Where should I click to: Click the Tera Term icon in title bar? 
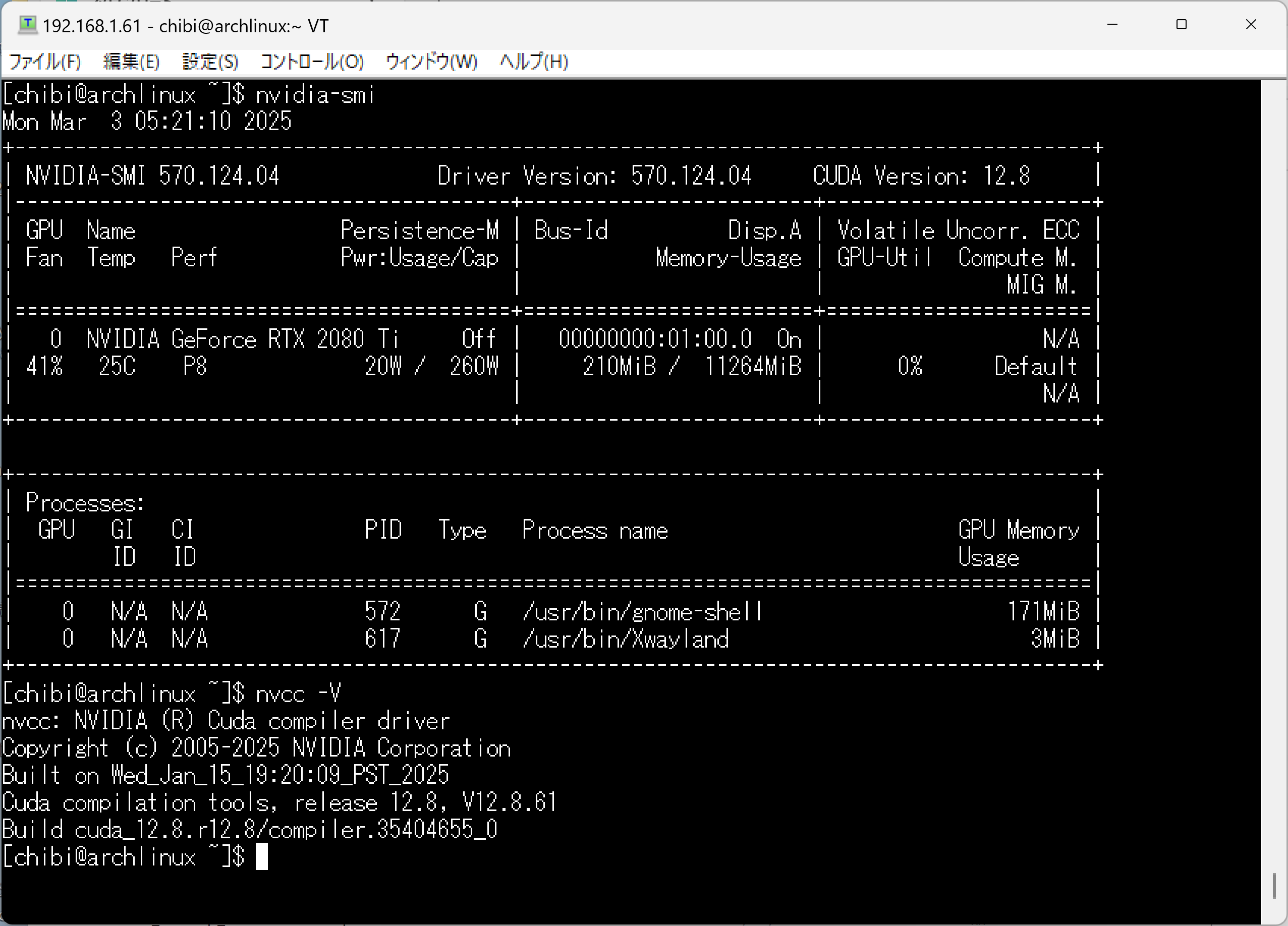point(27,25)
